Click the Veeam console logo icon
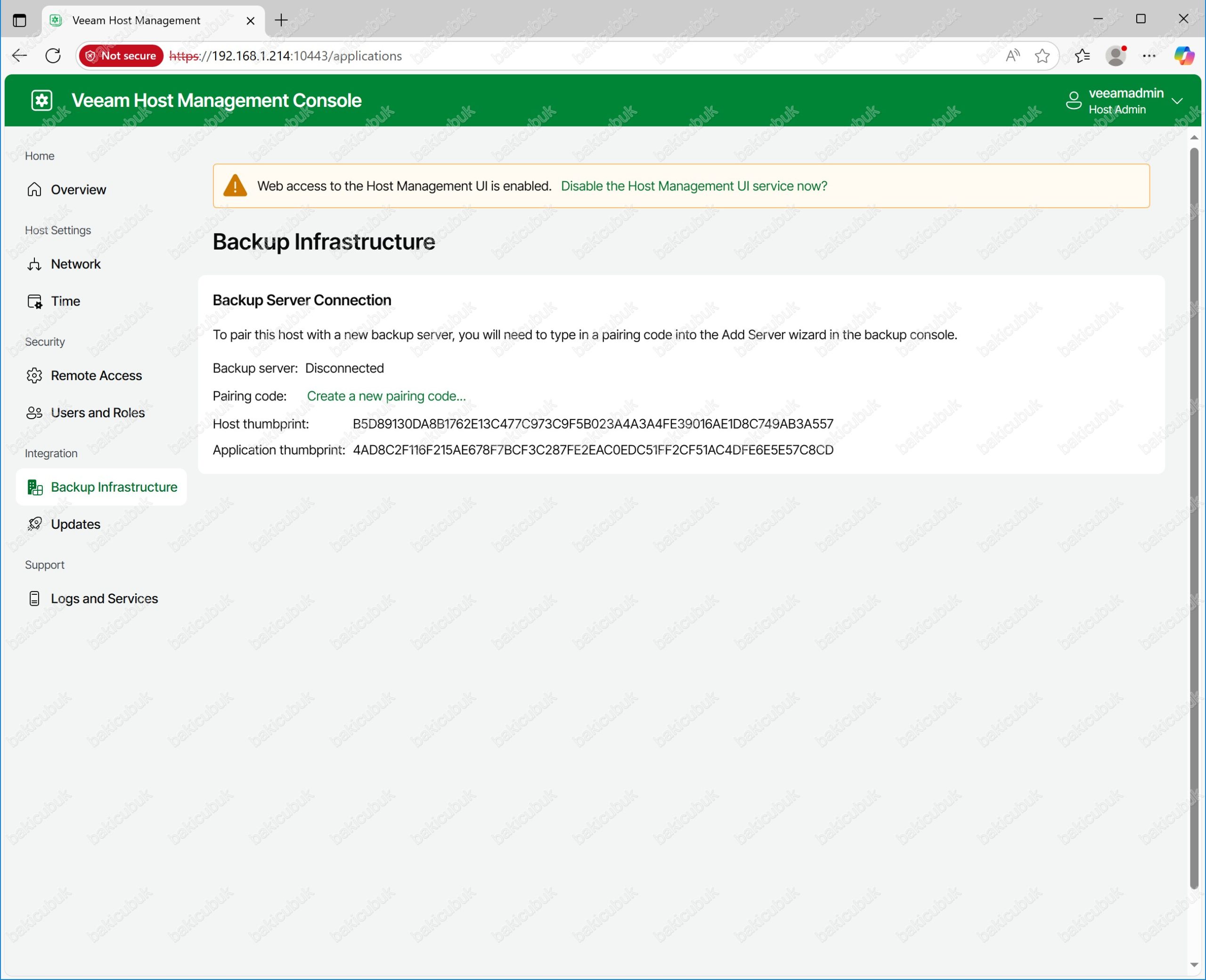Image resolution: width=1206 pixels, height=980 pixels. [x=42, y=100]
